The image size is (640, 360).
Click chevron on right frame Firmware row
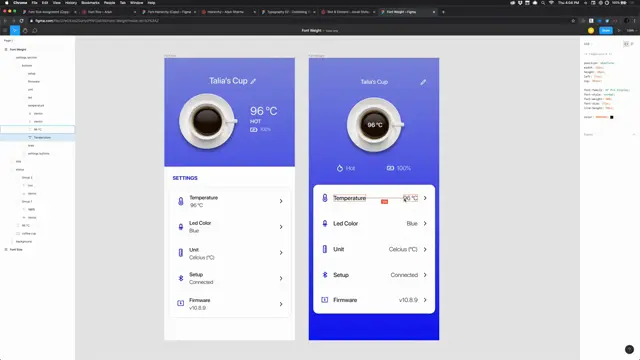click(x=425, y=300)
